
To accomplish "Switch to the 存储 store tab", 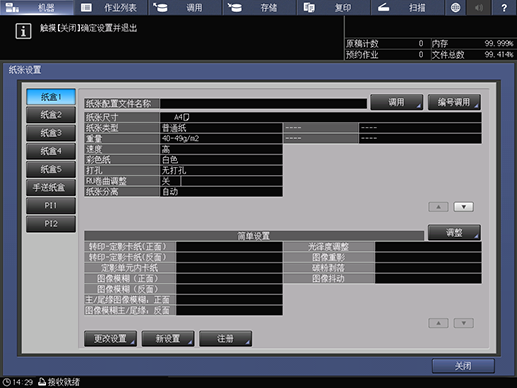I will coord(260,7).
